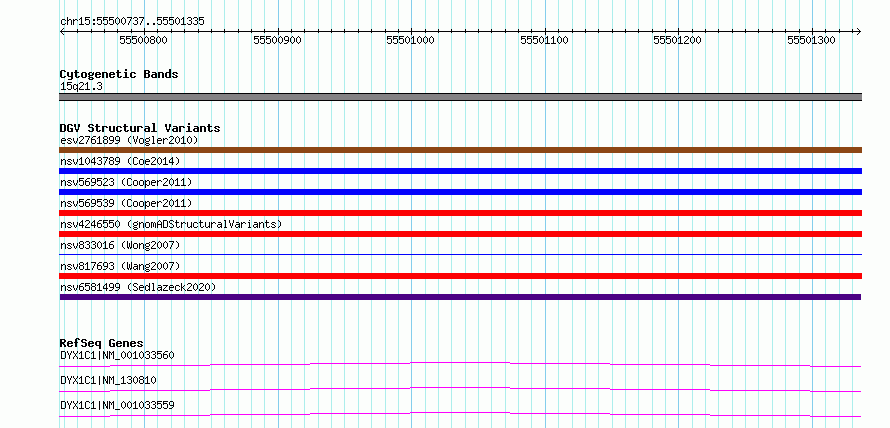
Task: Select the magenta NM_130810 transcript line
Action: coord(460,389)
